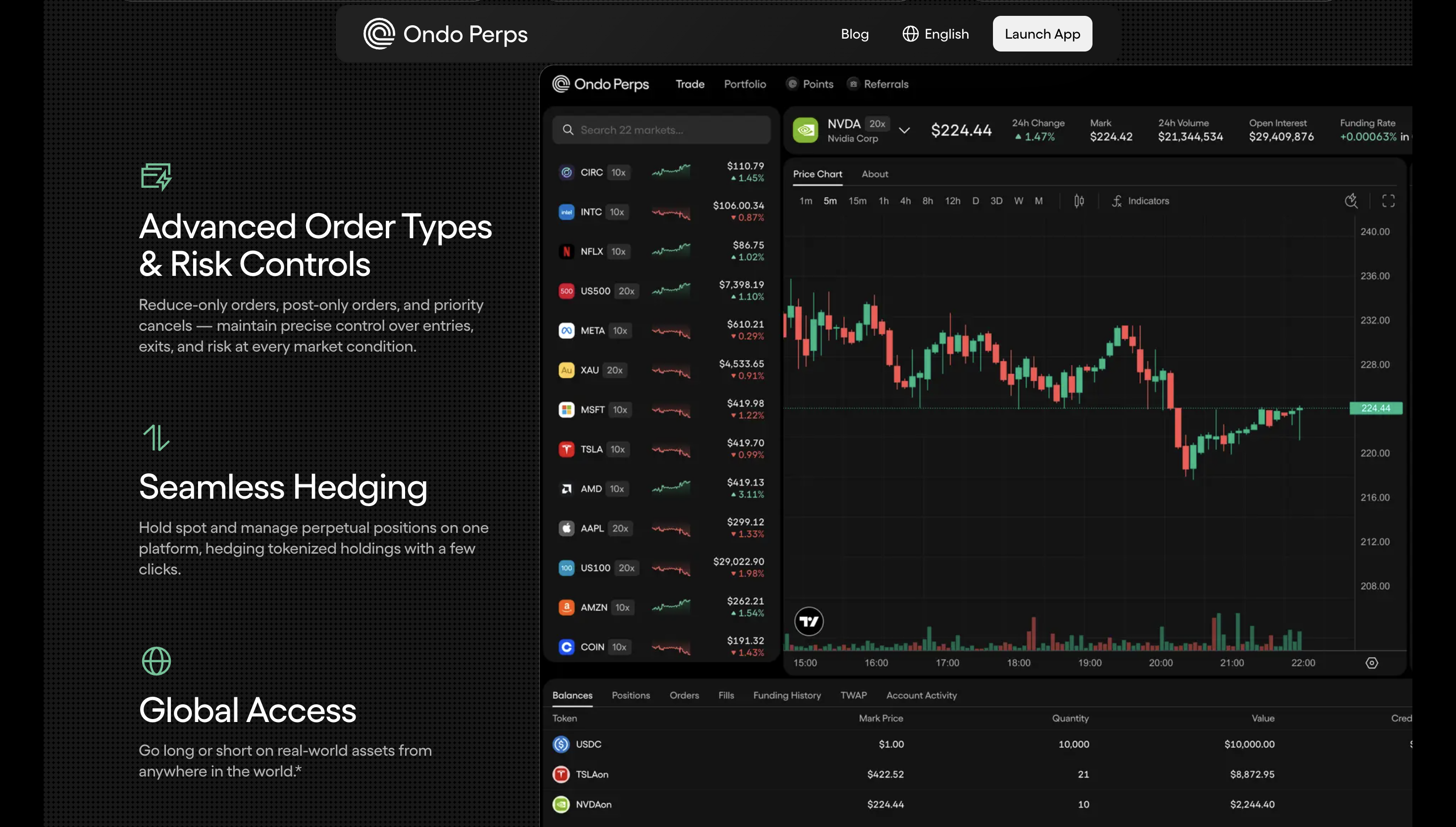This screenshot has height=827, width=1456.
Task: Go to the Trade page
Action: pyautogui.click(x=690, y=84)
